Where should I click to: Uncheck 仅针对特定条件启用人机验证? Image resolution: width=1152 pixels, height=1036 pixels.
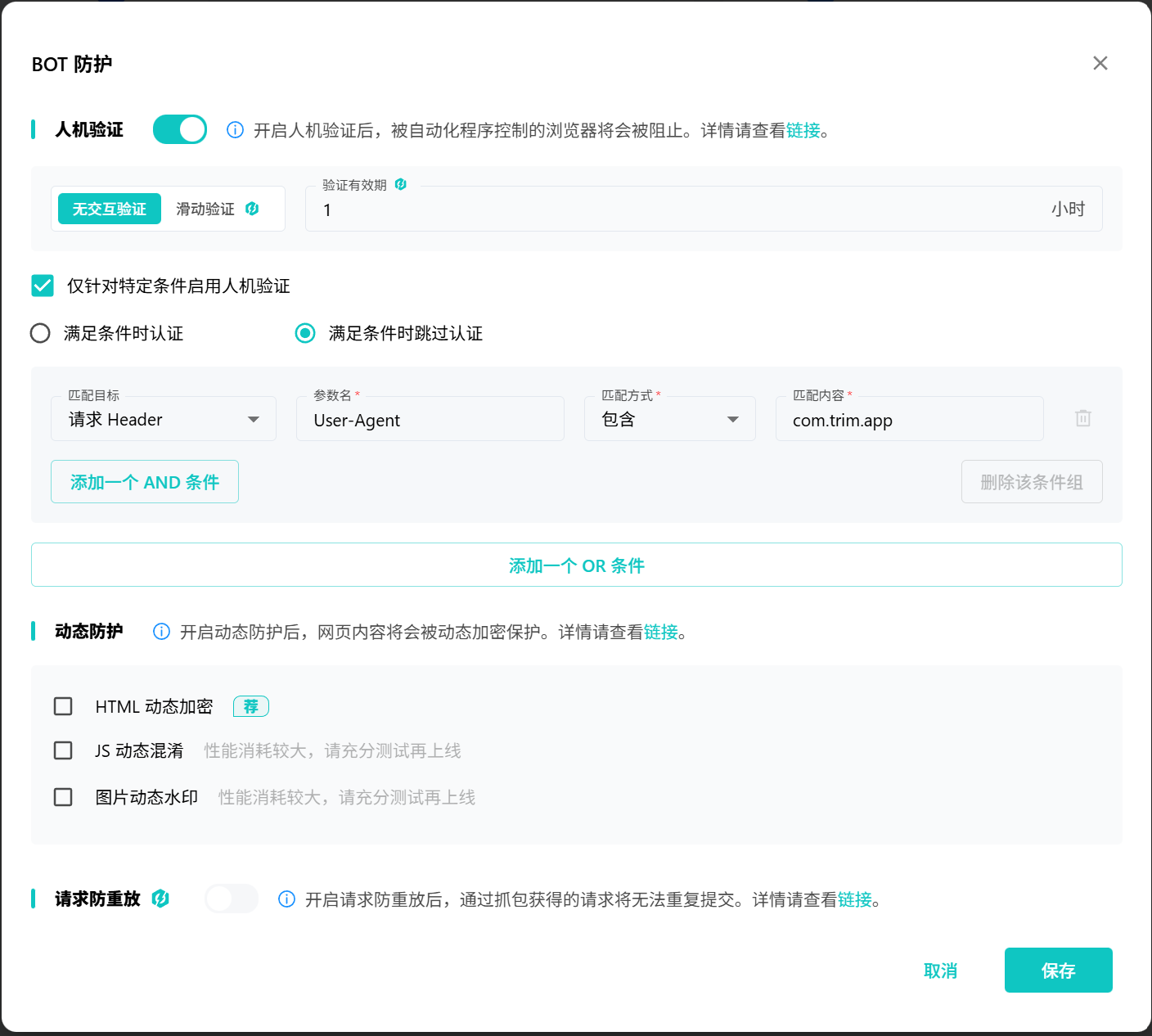click(x=42, y=286)
